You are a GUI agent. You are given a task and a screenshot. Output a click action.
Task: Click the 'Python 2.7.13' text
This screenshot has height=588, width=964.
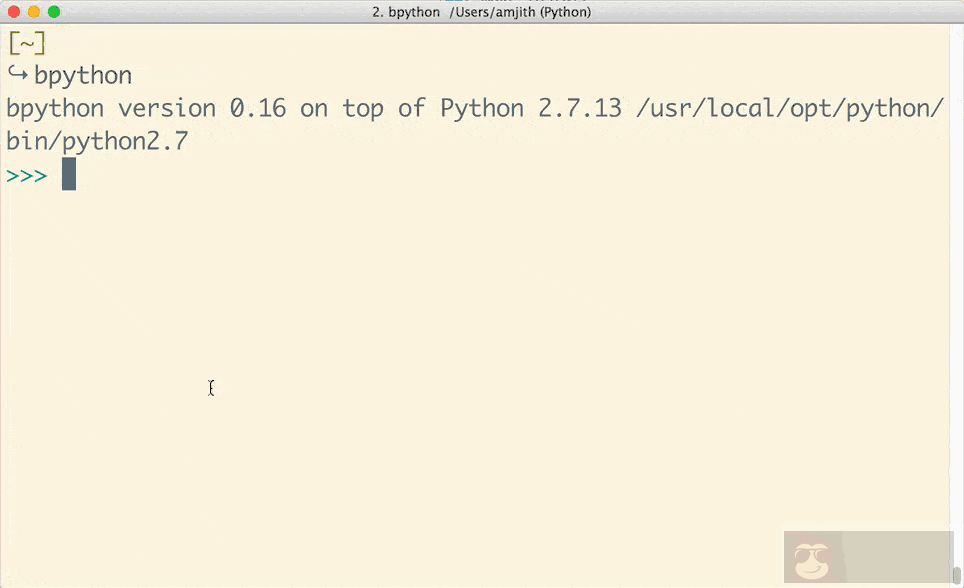531,108
